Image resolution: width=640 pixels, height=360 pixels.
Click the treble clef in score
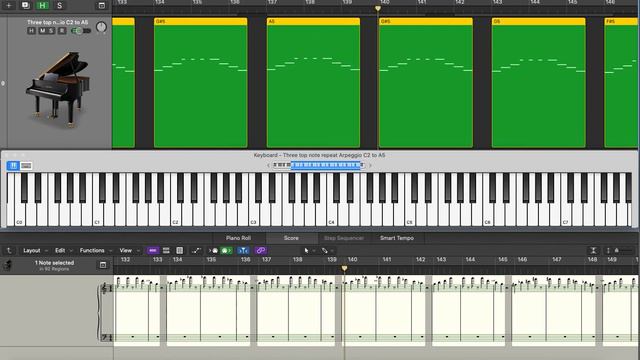[x=105, y=288]
